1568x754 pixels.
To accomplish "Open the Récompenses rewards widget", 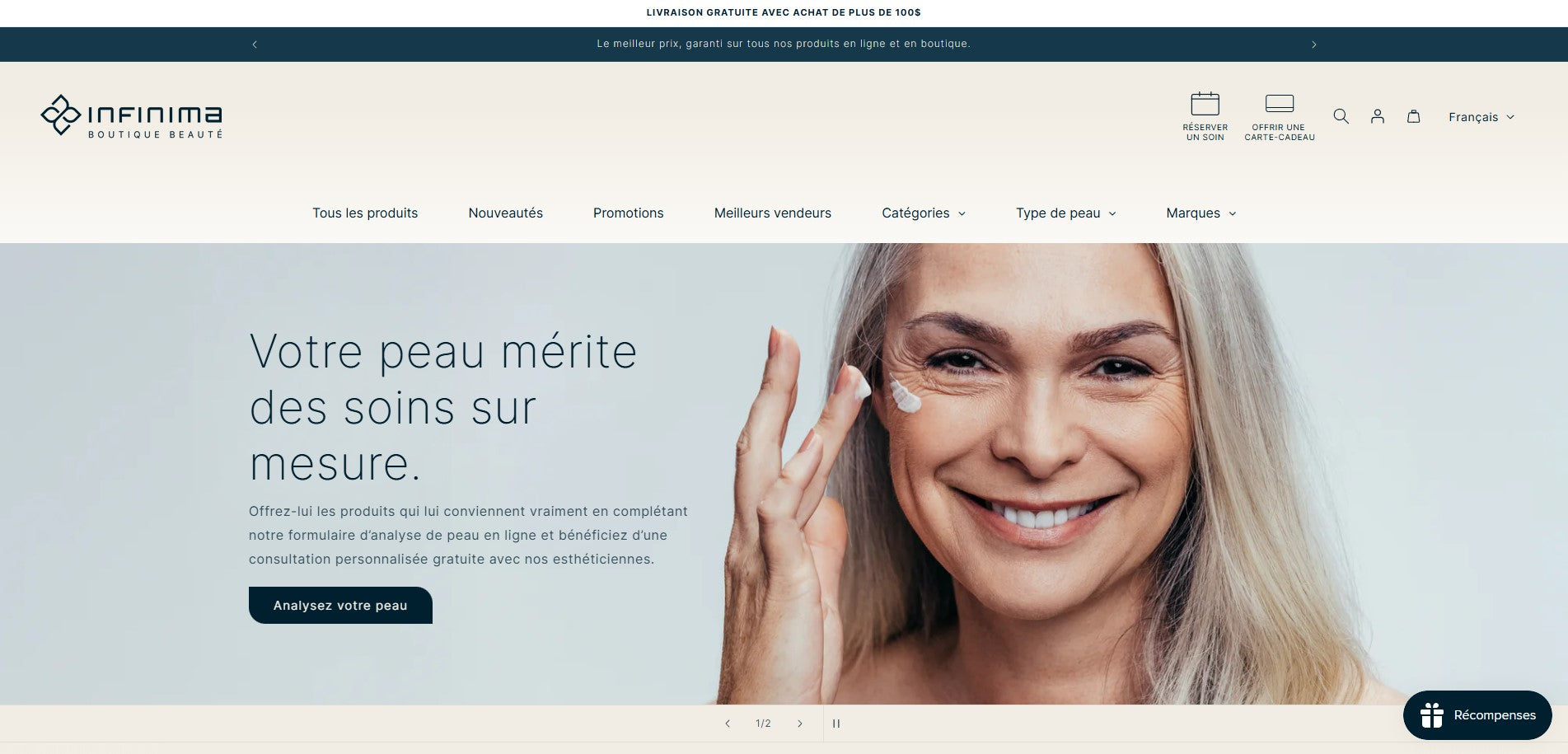I will (1477, 715).
